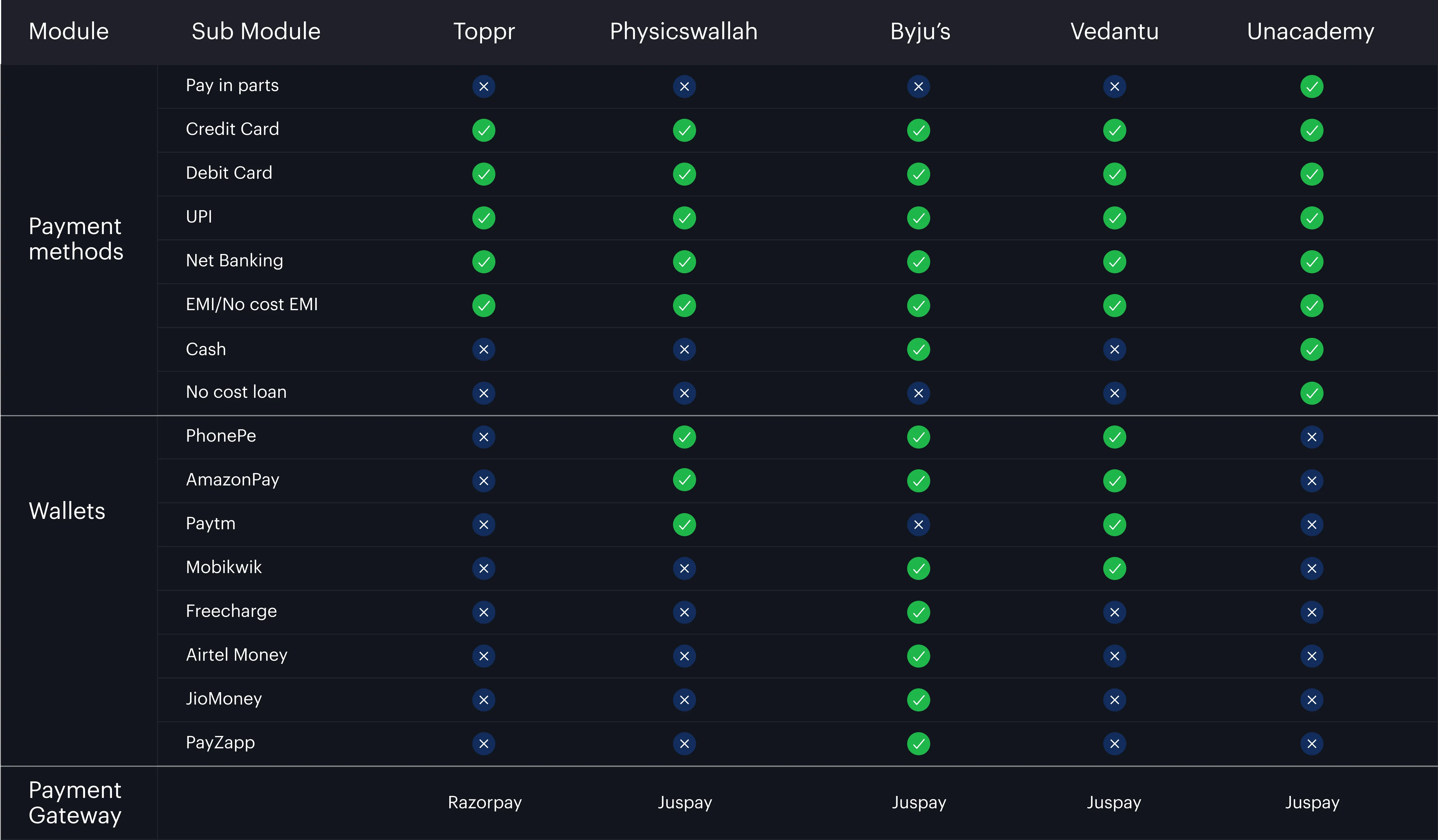Viewport: 1438px width, 840px height.
Task: Click the Credit Card row label
Action: [x=232, y=129]
